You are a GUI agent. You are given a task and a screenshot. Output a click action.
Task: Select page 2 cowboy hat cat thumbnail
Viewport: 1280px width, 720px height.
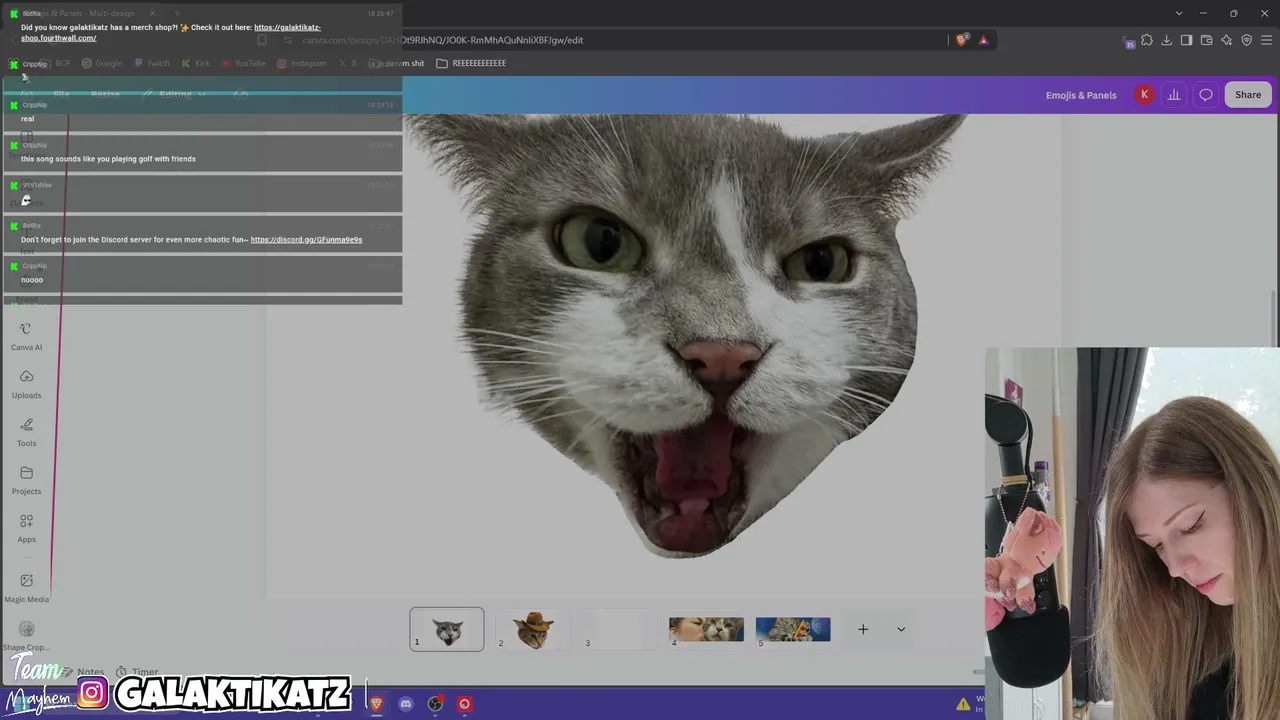point(533,629)
